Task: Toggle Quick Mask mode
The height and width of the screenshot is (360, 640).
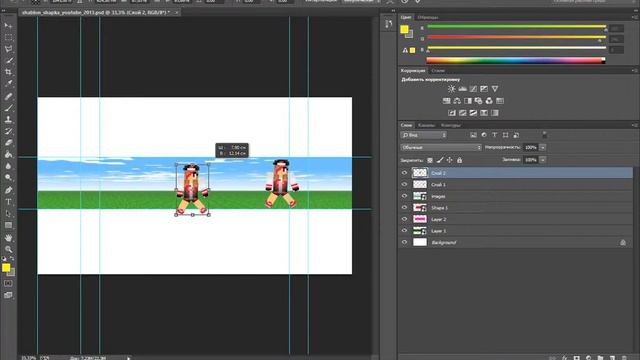Action: pos(8,283)
